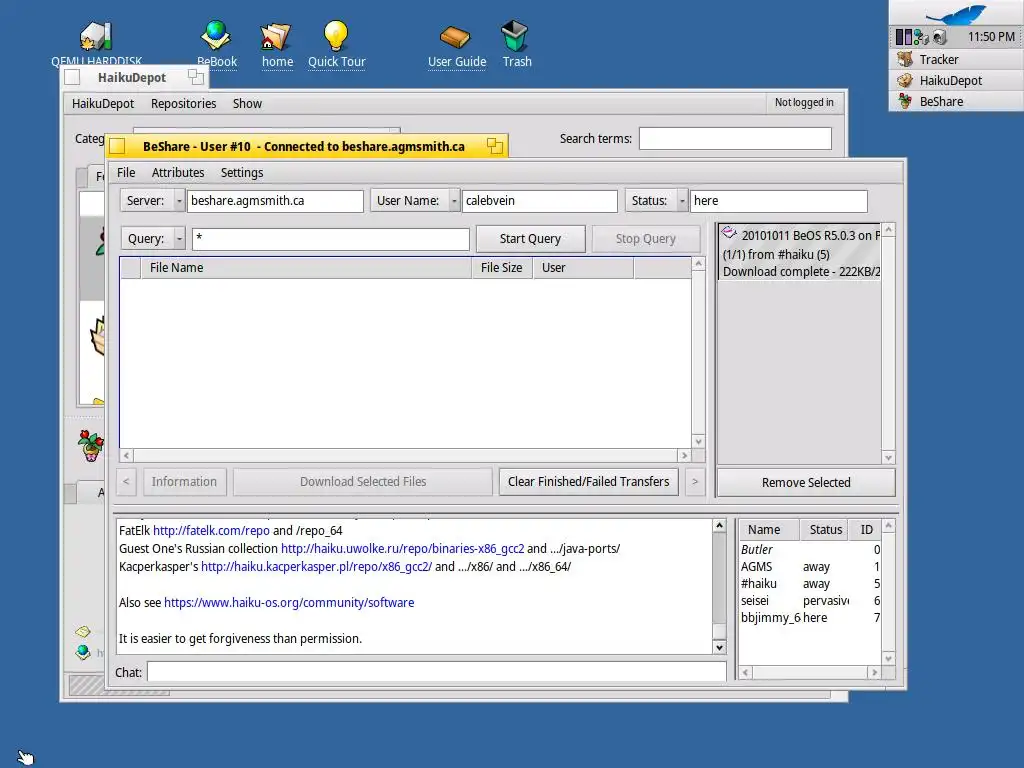Open the haiku.uwolke.ru repo link
This screenshot has width=1024, height=768.
click(x=402, y=549)
